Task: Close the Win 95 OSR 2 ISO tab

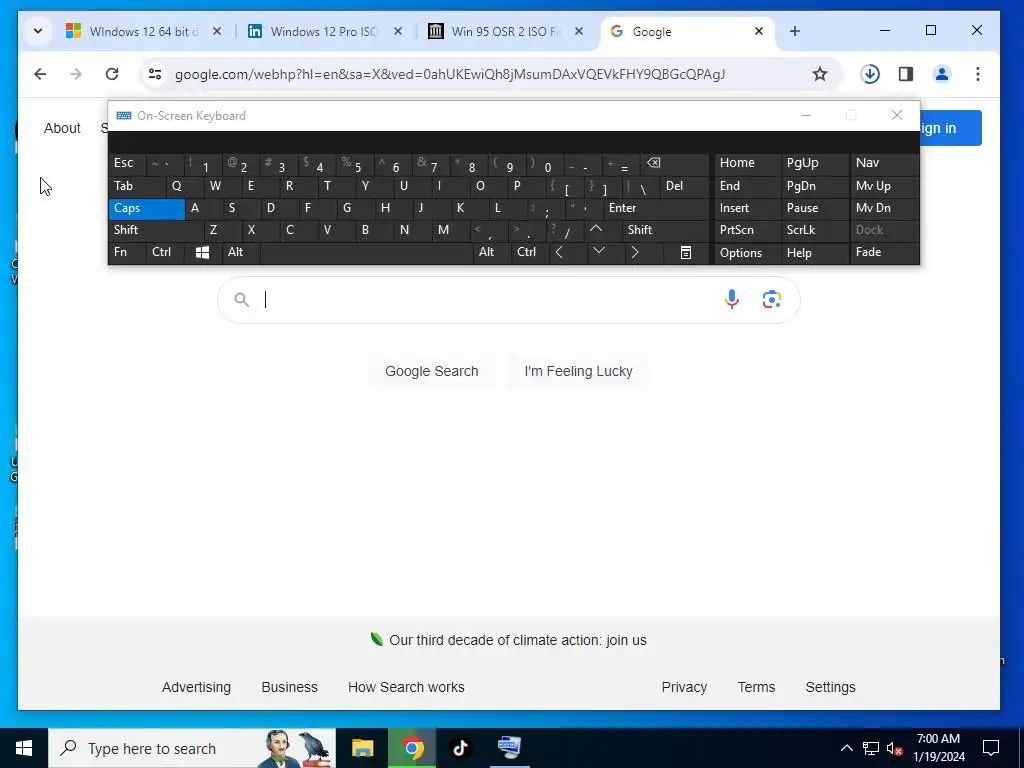Action: point(579,31)
